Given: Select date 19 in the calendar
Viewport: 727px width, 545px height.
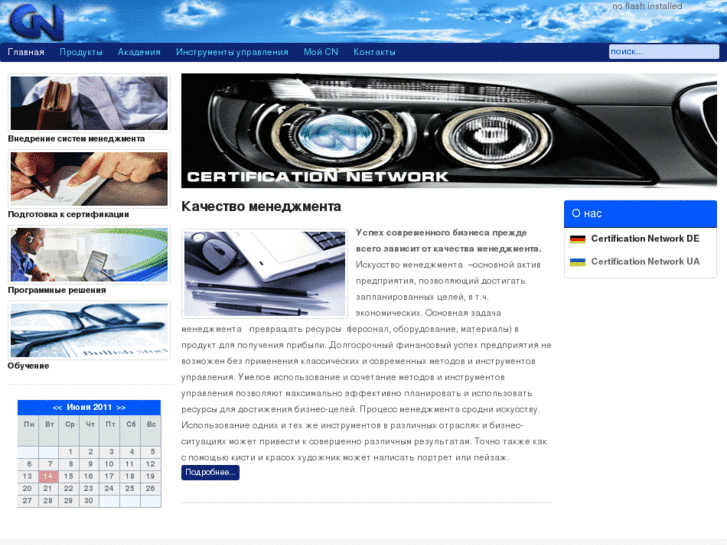Looking at the screenshot, I should [150, 476].
